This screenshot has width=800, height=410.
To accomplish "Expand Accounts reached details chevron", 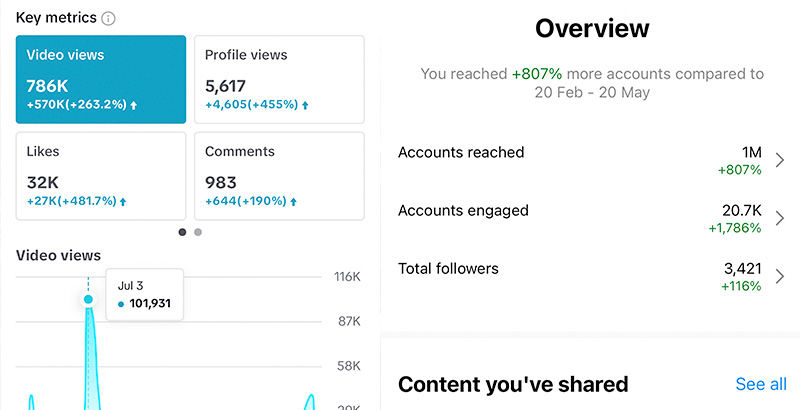I will (780, 160).
